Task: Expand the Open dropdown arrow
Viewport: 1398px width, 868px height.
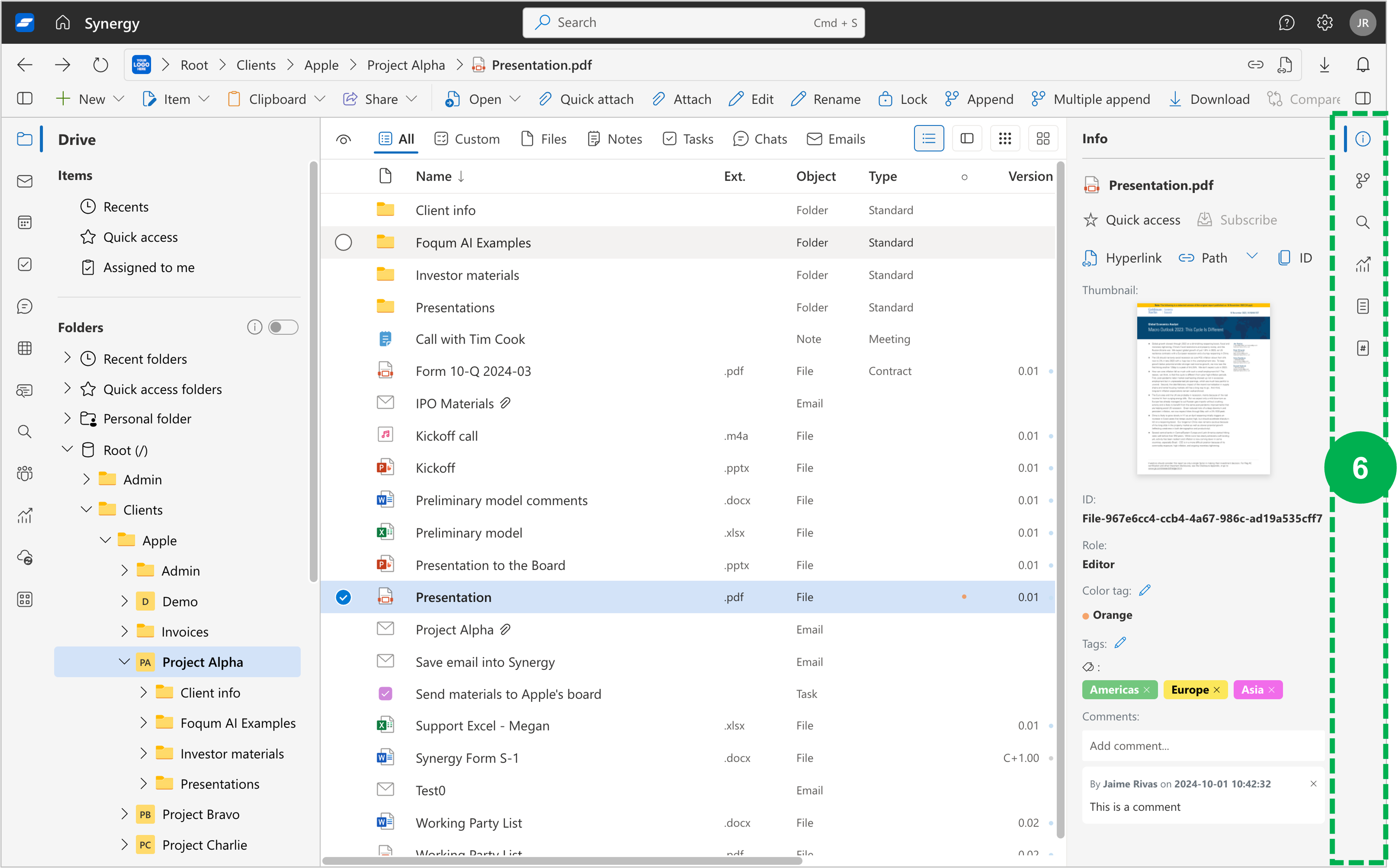Action: coord(515,99)
